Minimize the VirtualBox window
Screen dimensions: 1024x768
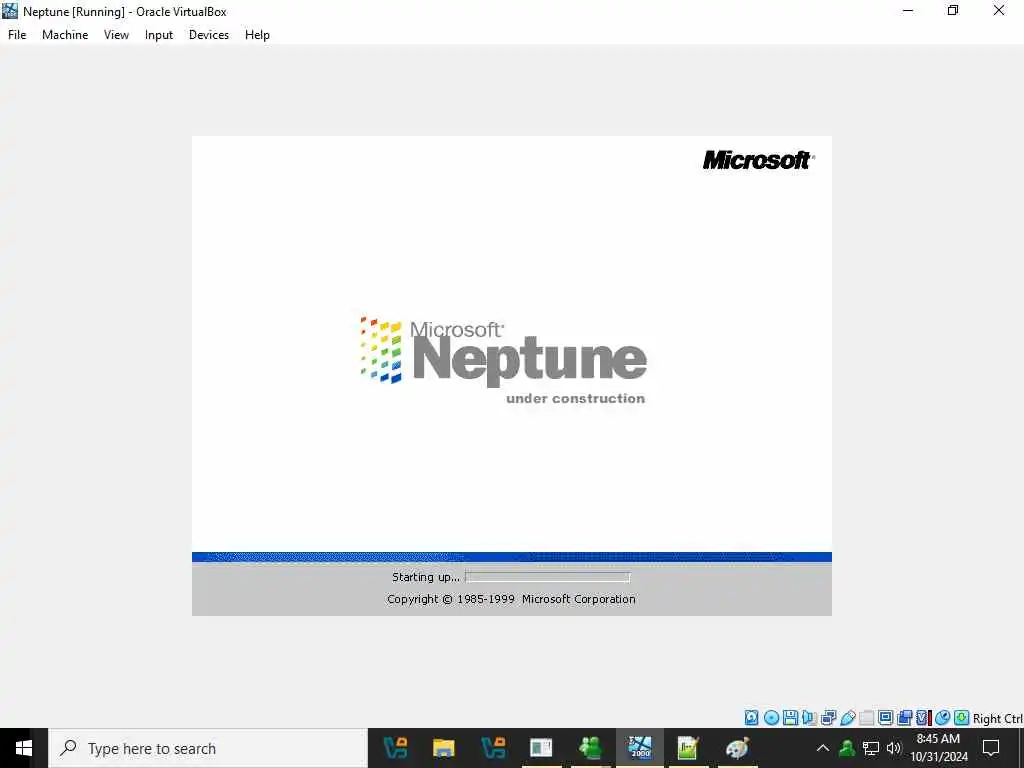(908, 10)
